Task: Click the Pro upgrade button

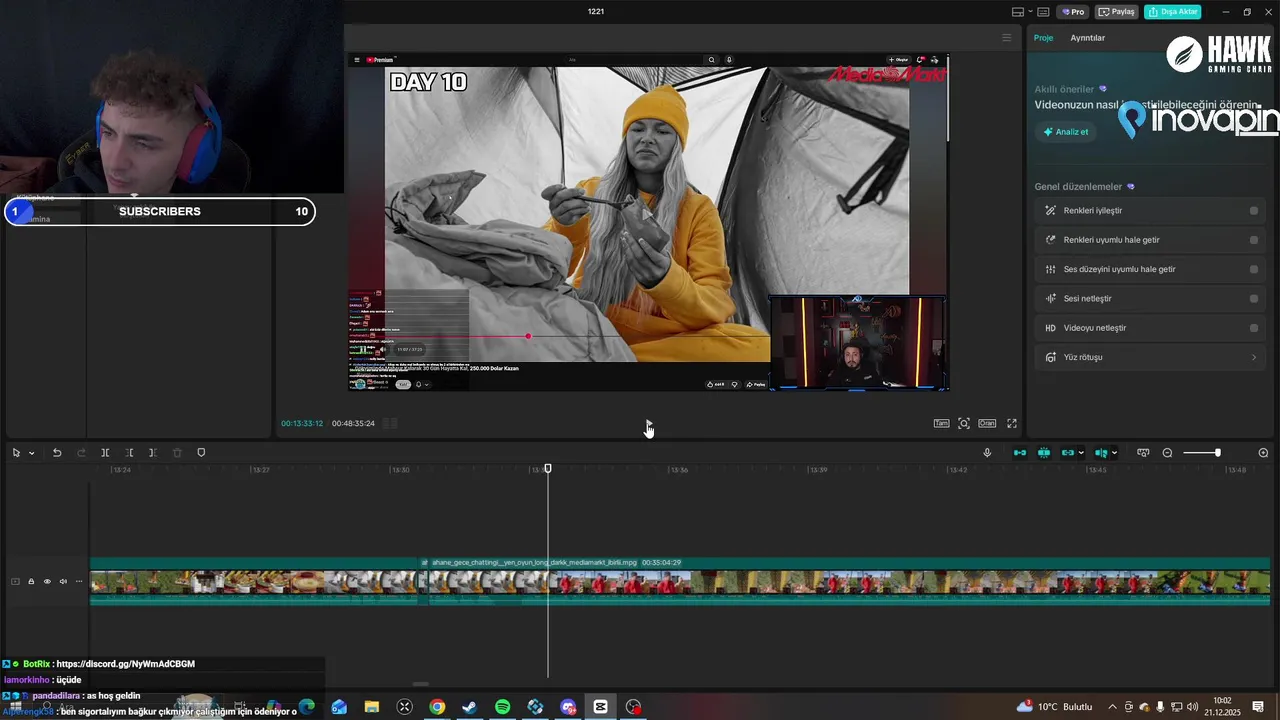Action: click(1074, 12)
